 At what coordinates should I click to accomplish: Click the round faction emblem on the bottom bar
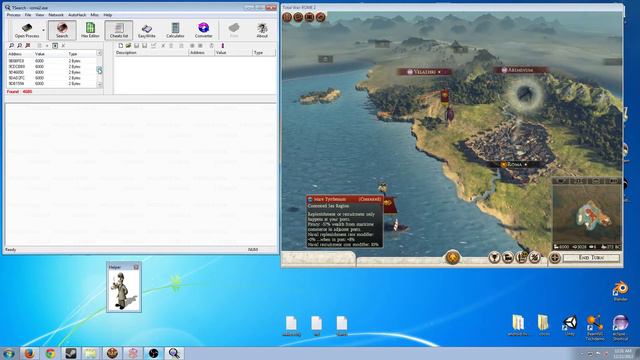tap(452, 257)
